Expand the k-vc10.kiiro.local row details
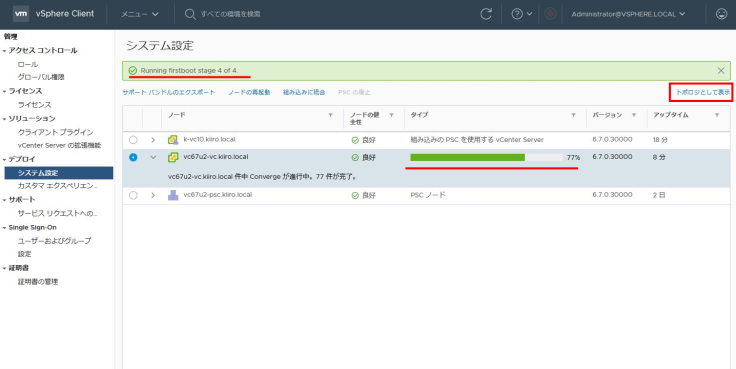 tap(153, 140)
